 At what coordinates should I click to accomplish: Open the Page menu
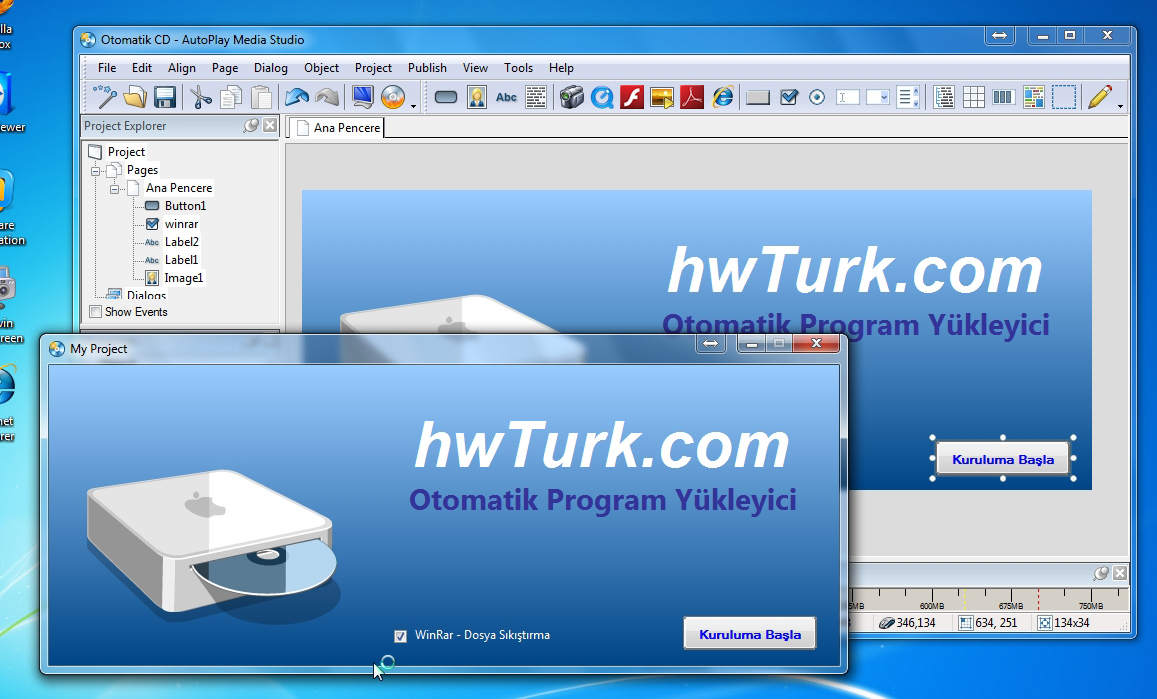[225, 68]
